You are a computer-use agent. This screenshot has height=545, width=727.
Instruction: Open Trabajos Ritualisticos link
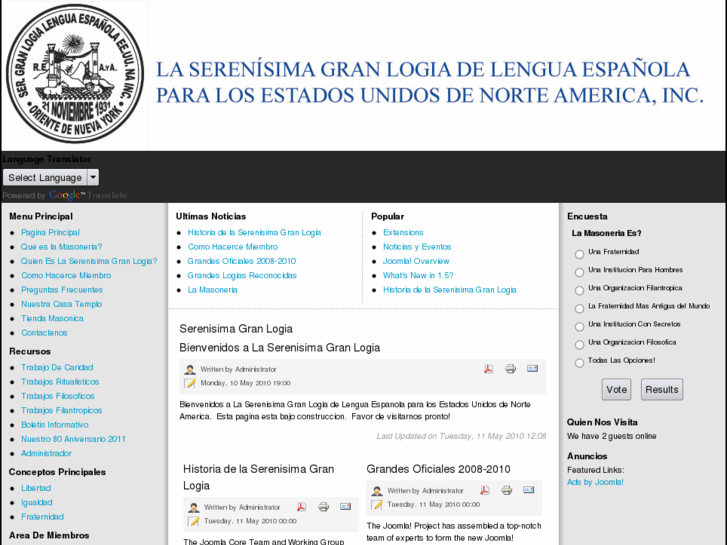(60, 382)
